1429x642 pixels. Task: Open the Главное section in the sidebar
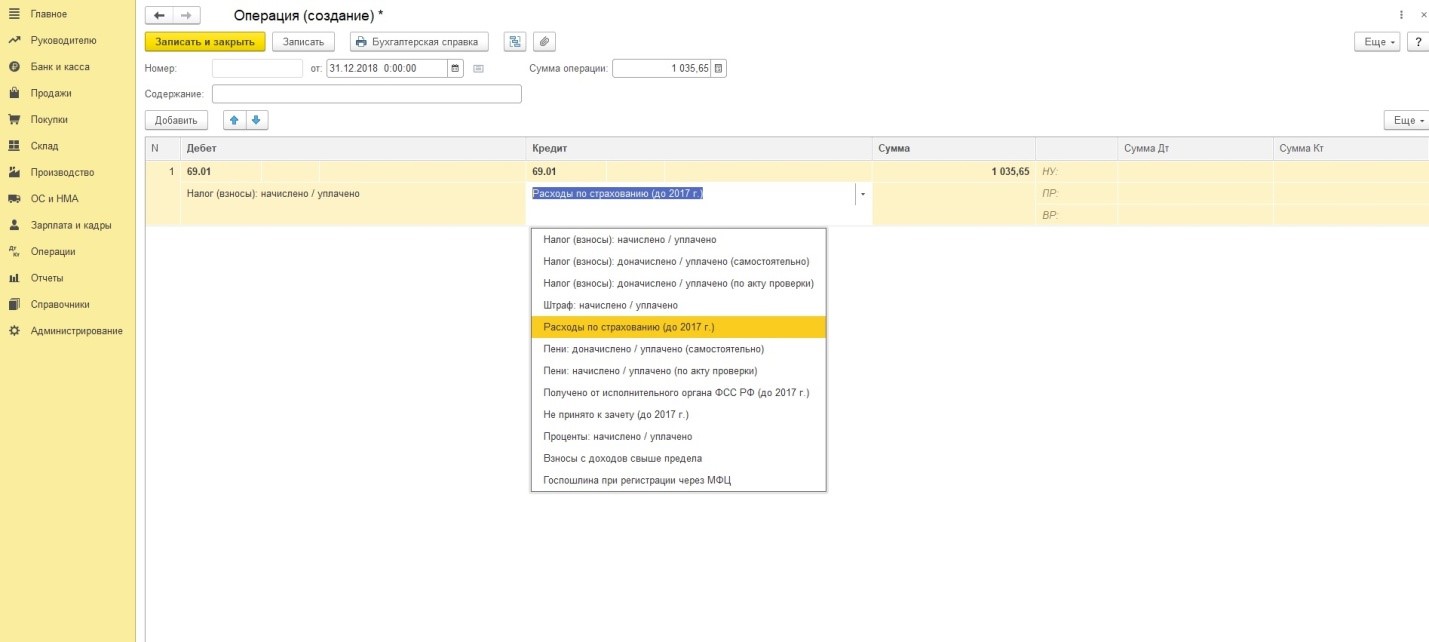(48, 14)
